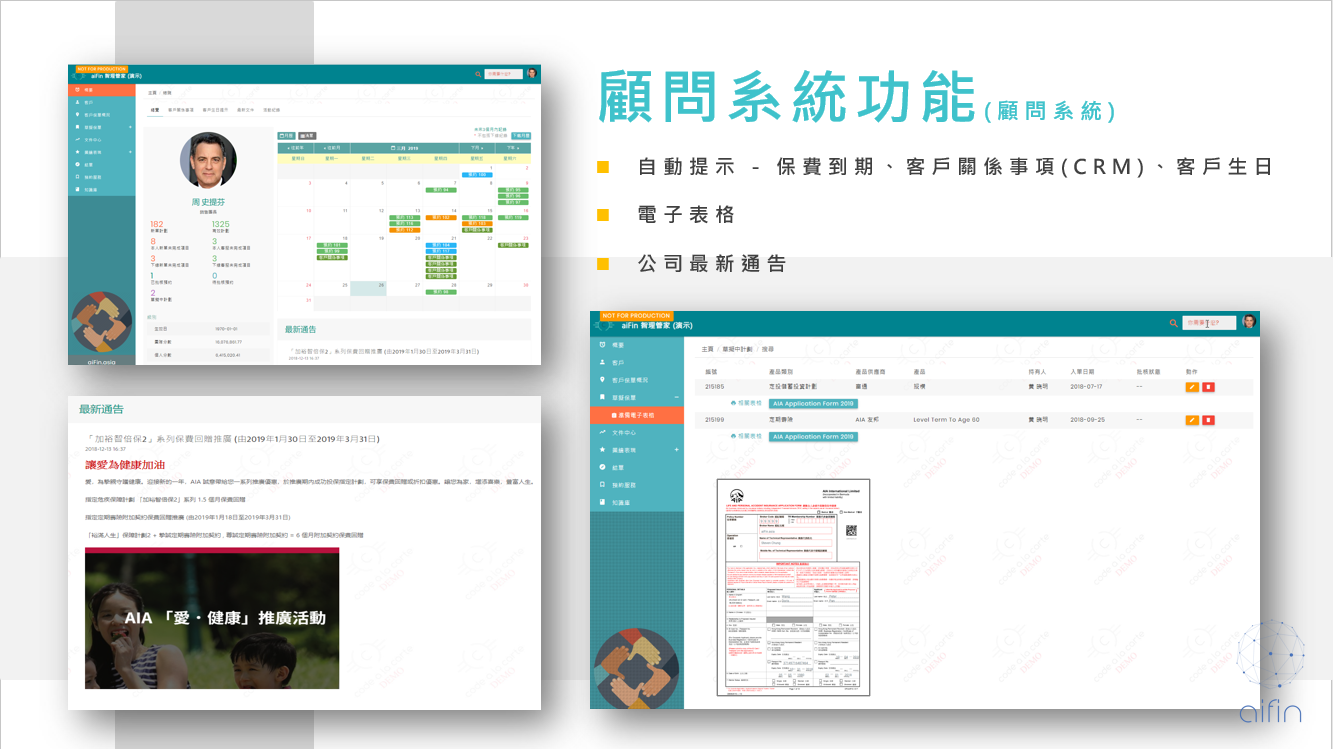Expand 業績表現 sidebar item in lower-right app
The width and height of the screenshot is (1333, 749).
tap(676, 450)
